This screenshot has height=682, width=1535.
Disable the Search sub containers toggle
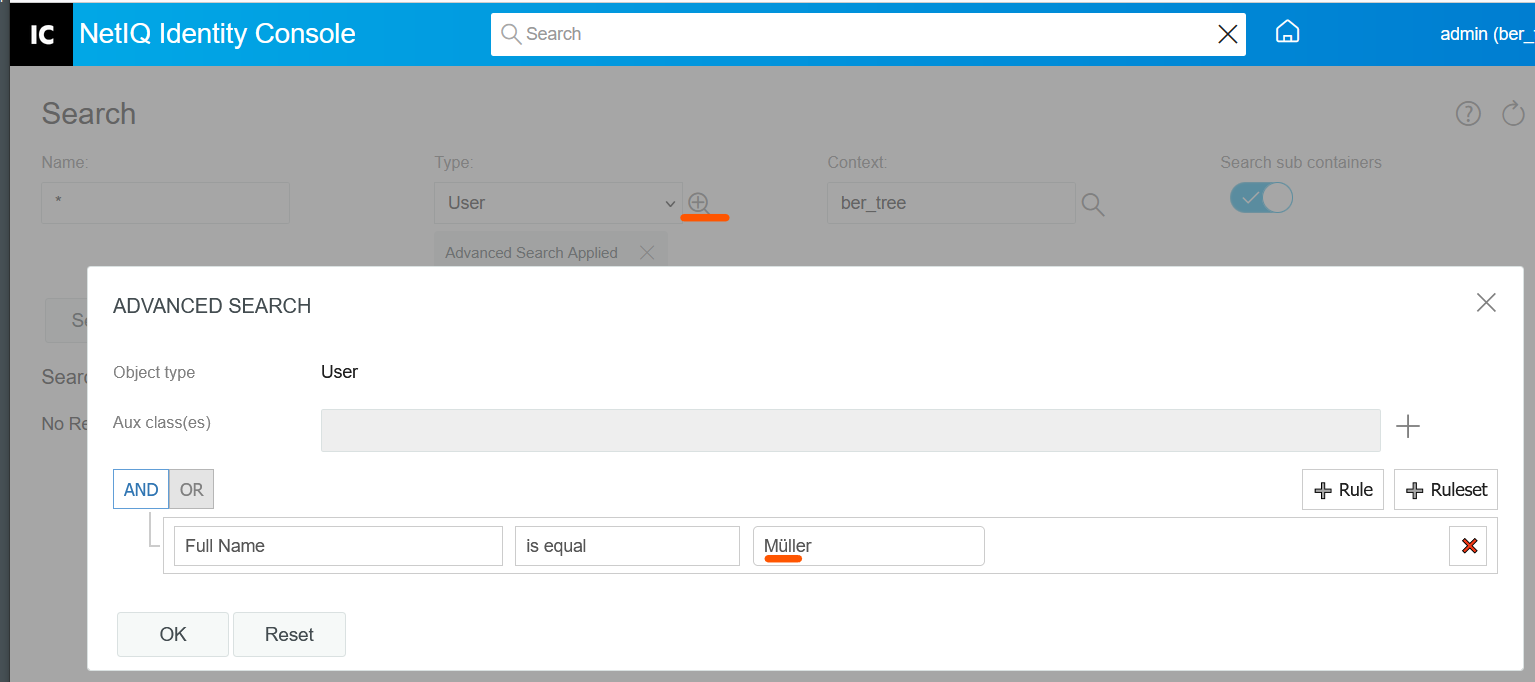coord(1260,197)
